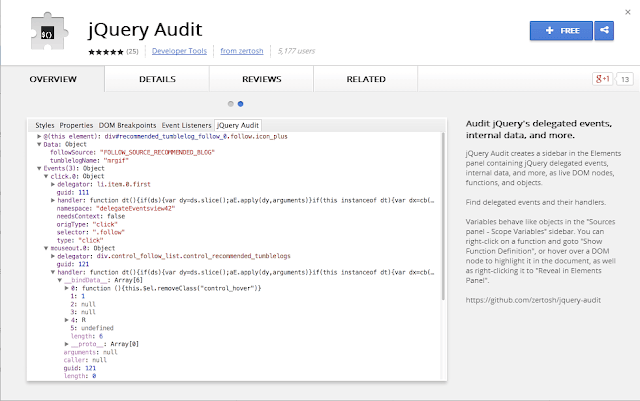Viewport: 640px width, 401px height.
Task: Expand the @(this element) row
Action: click(x=39, y=136)
